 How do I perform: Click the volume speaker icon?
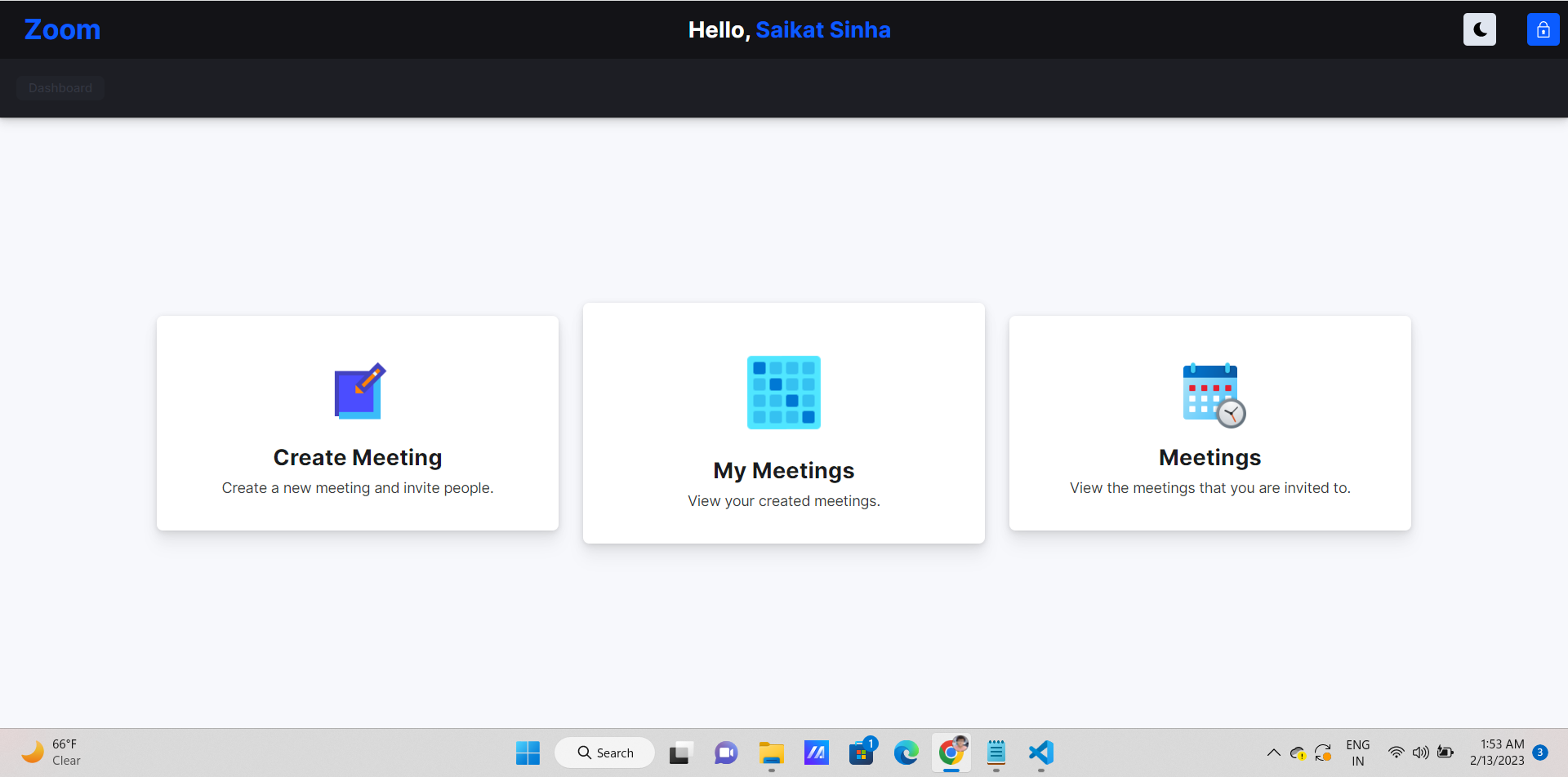[x=1421, y=753]
